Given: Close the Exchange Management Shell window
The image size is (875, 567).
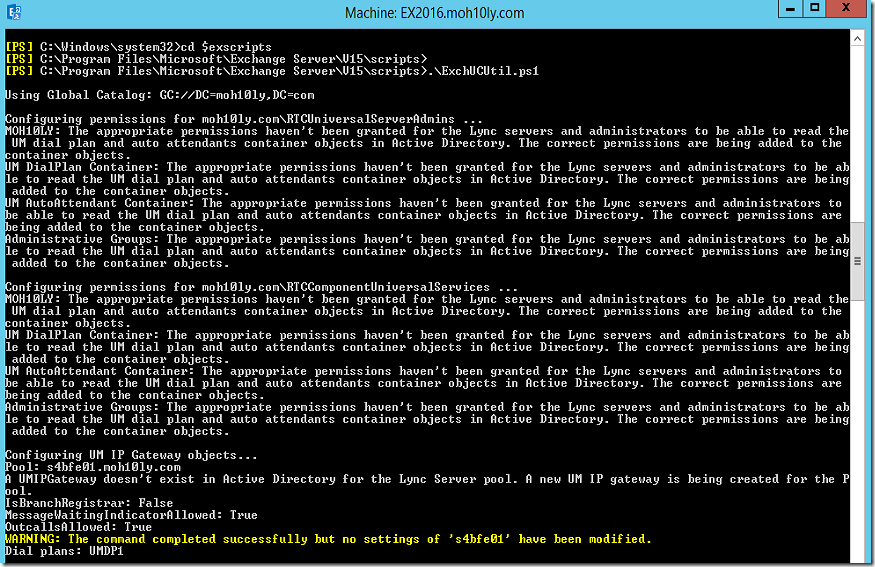Looking at the screenshot, I should [x=846, y=8].
